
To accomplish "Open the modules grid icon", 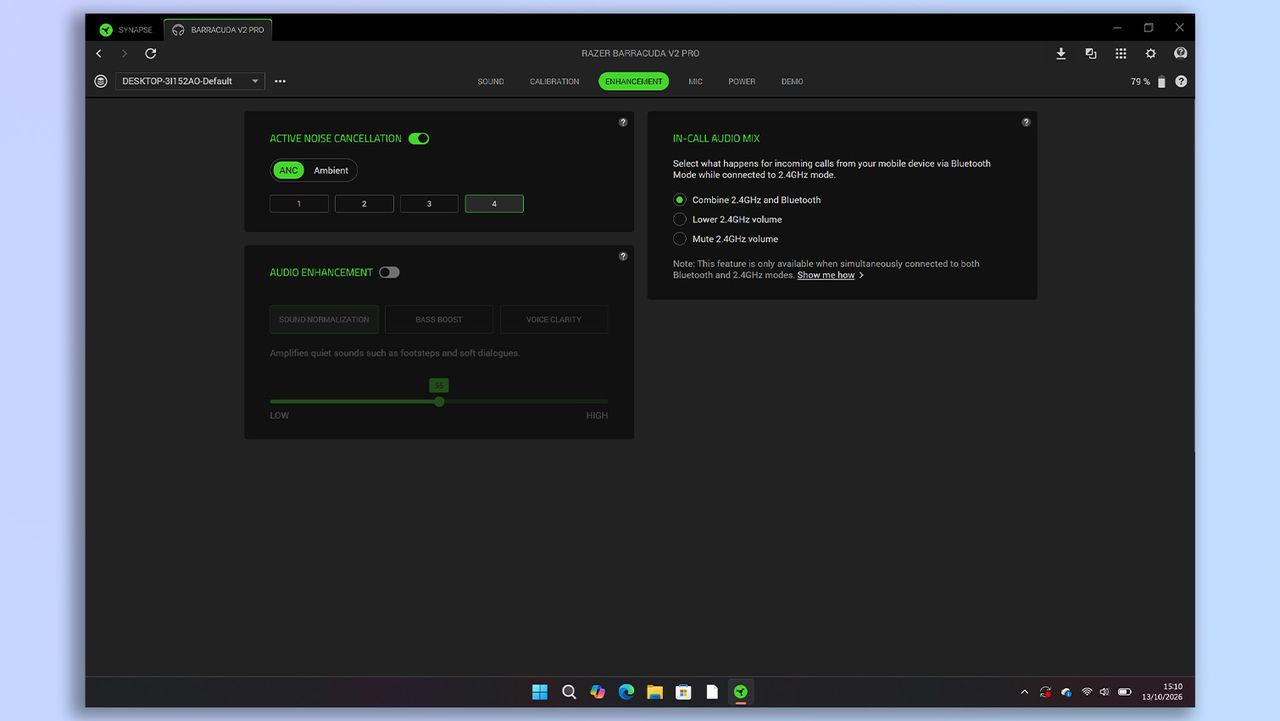I will (1121, 54).
